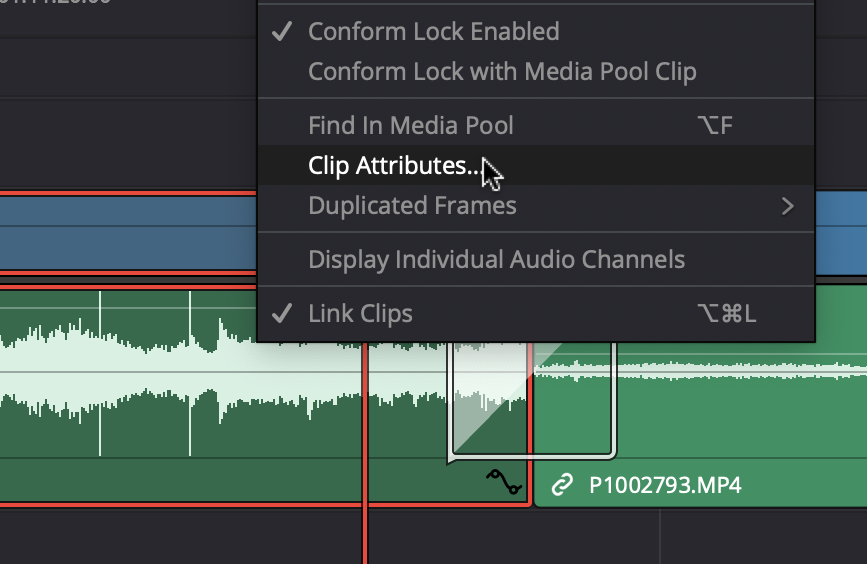Open Clip Attributes from the context menu

click(394, 166)
